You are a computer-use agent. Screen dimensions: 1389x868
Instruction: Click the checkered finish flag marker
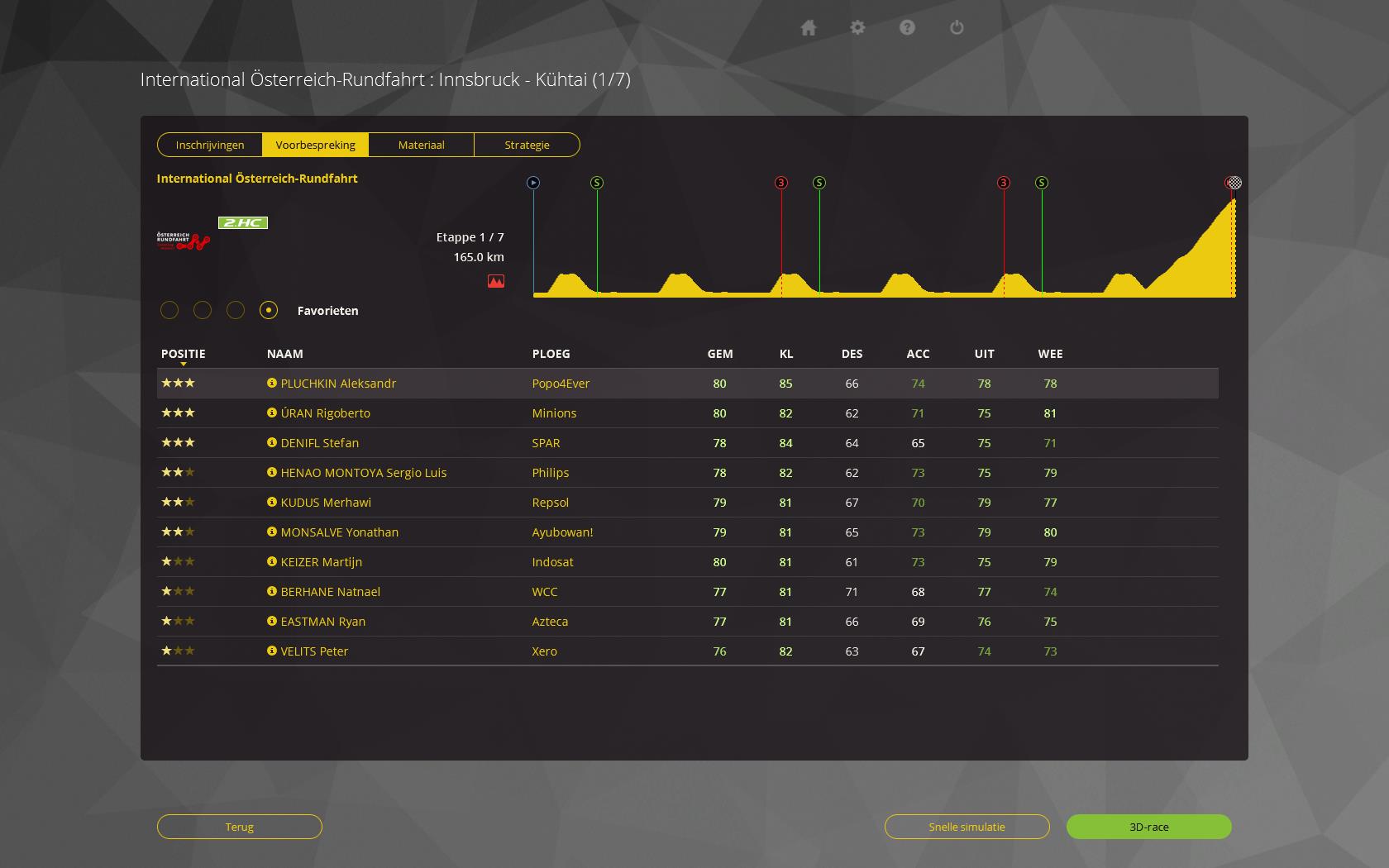[x=1234, y=183]
